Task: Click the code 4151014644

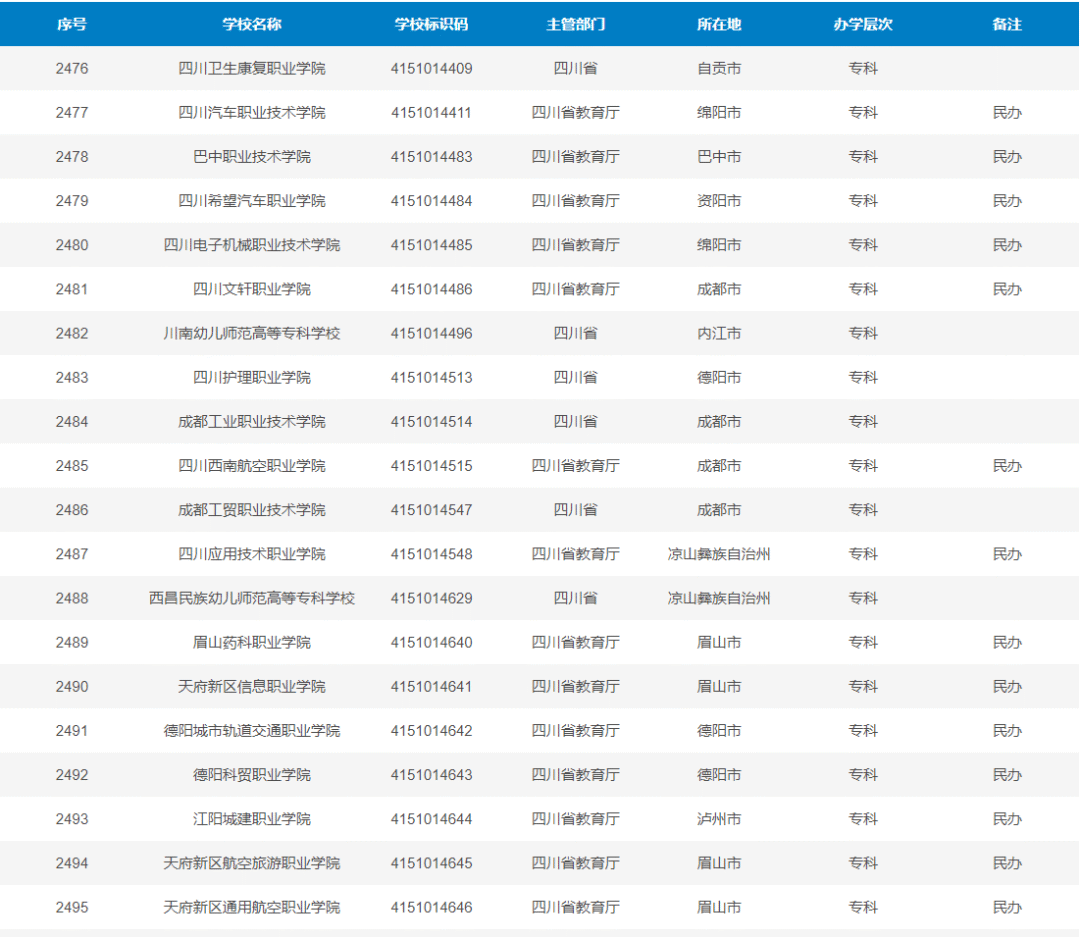Action: pyautogui.click(x=431, y=819)
